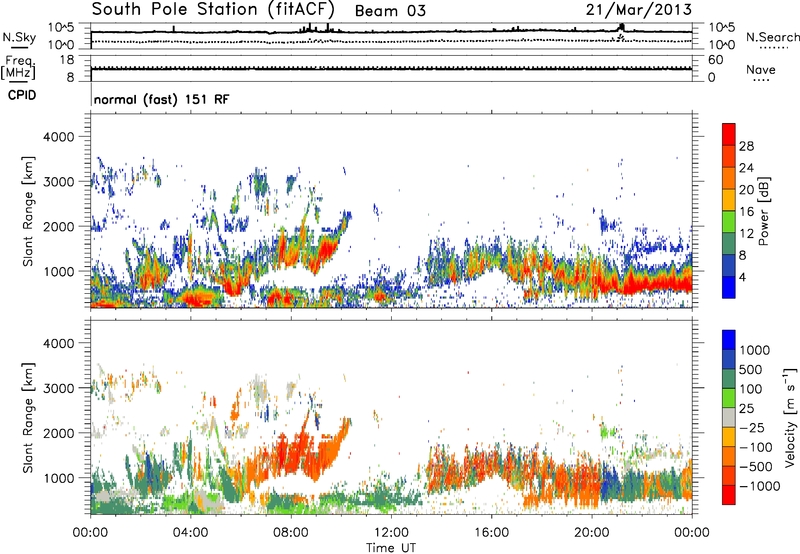This screenshot has height=554, width=800.
Task: Click the '20' label on power scale
Action: click(746, 190)
